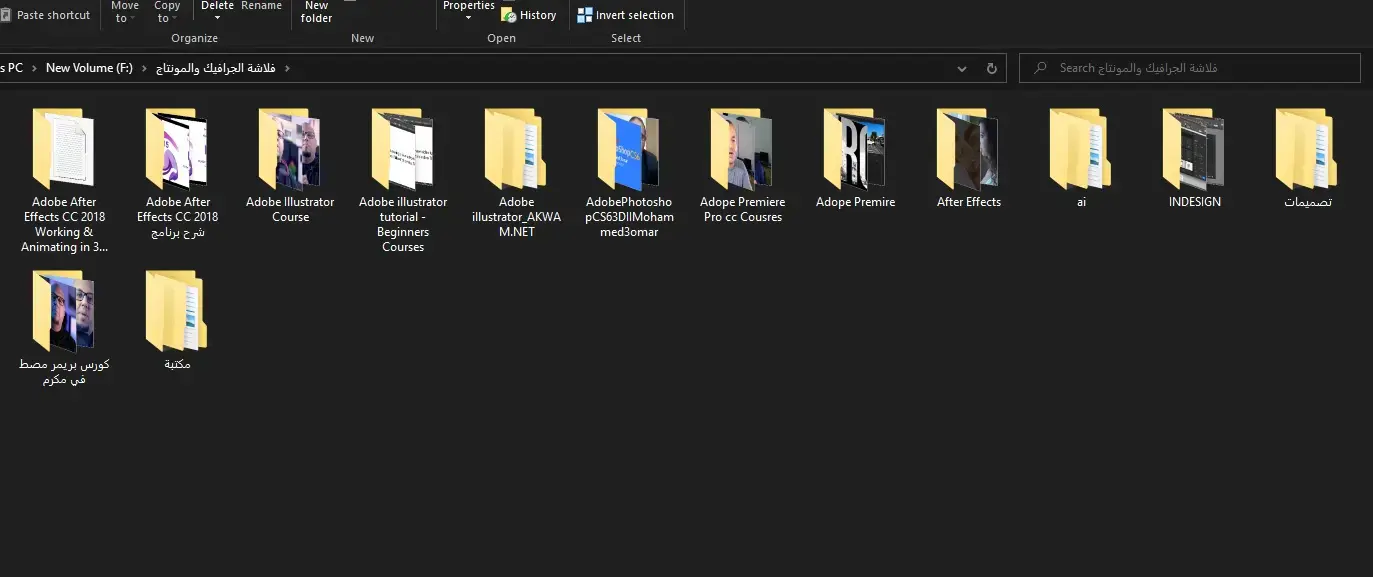The image size is (1373, 577).
Task: Open the address bar history dropdown
Action: [962, 68]
